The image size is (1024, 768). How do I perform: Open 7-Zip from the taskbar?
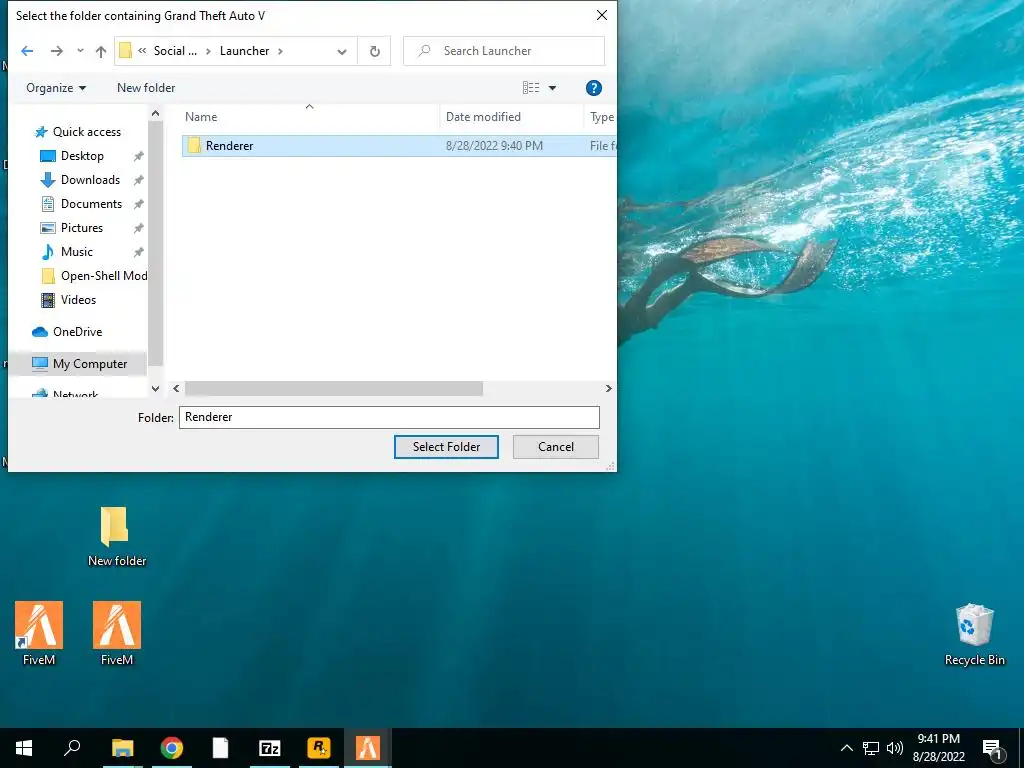(270, 748)
